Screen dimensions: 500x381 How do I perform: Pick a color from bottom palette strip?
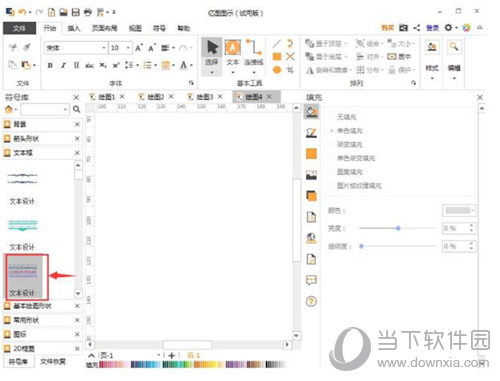(192, 365)
